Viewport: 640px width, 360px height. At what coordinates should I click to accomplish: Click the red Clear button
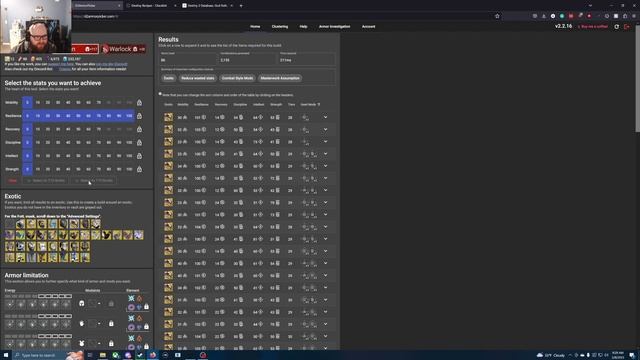coord(13,180)
